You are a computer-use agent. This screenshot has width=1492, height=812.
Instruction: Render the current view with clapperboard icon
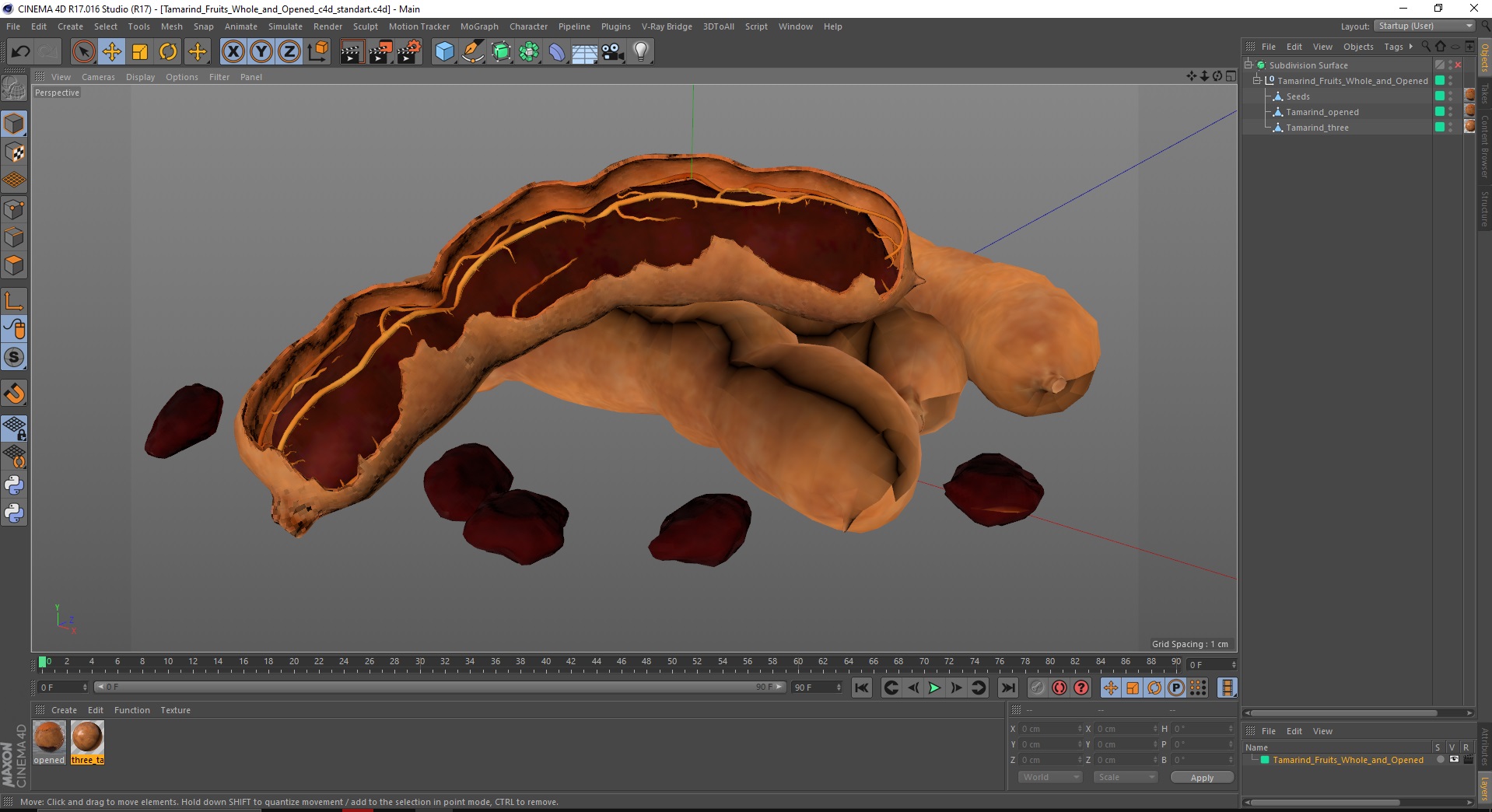point(352,52)
